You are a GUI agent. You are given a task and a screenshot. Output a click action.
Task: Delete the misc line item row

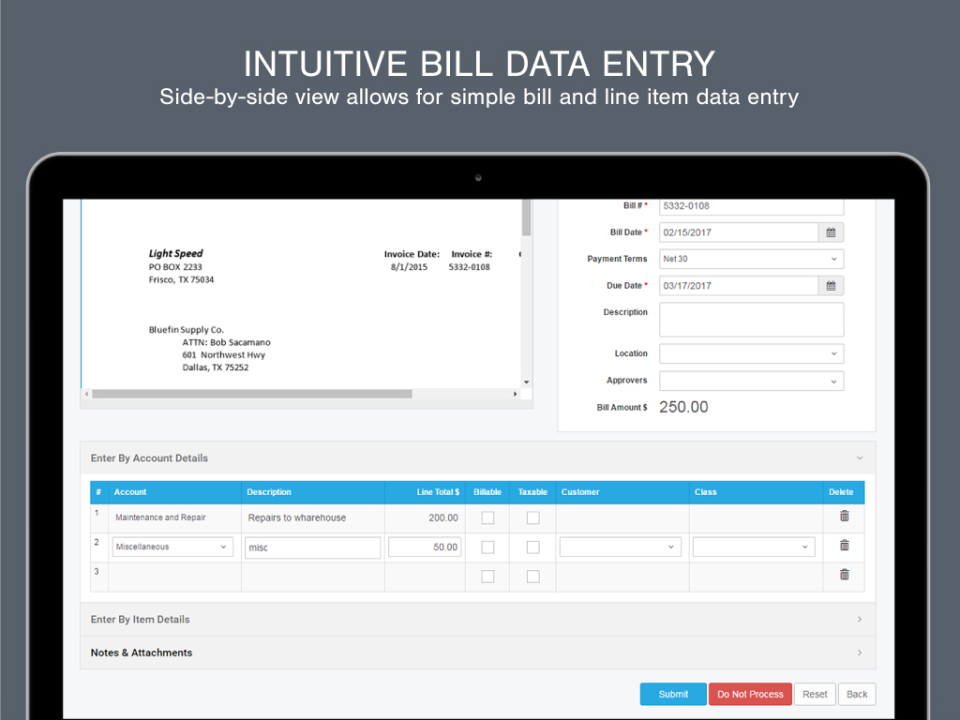[x=843, y=545]
